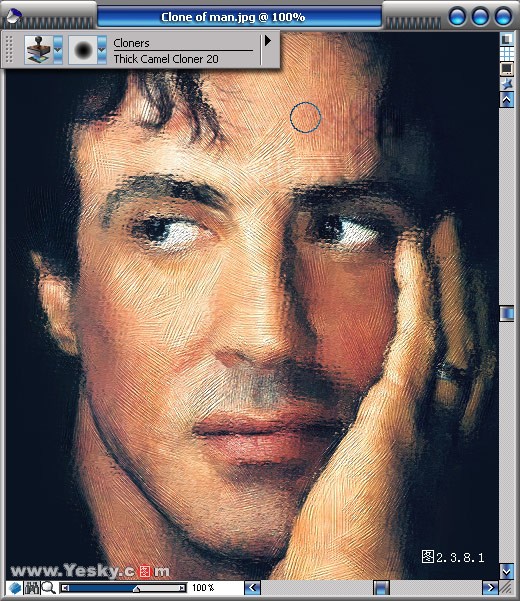Click the drawing mode icon in status bar
Screen dimensions: 520x601
[15, 588]
